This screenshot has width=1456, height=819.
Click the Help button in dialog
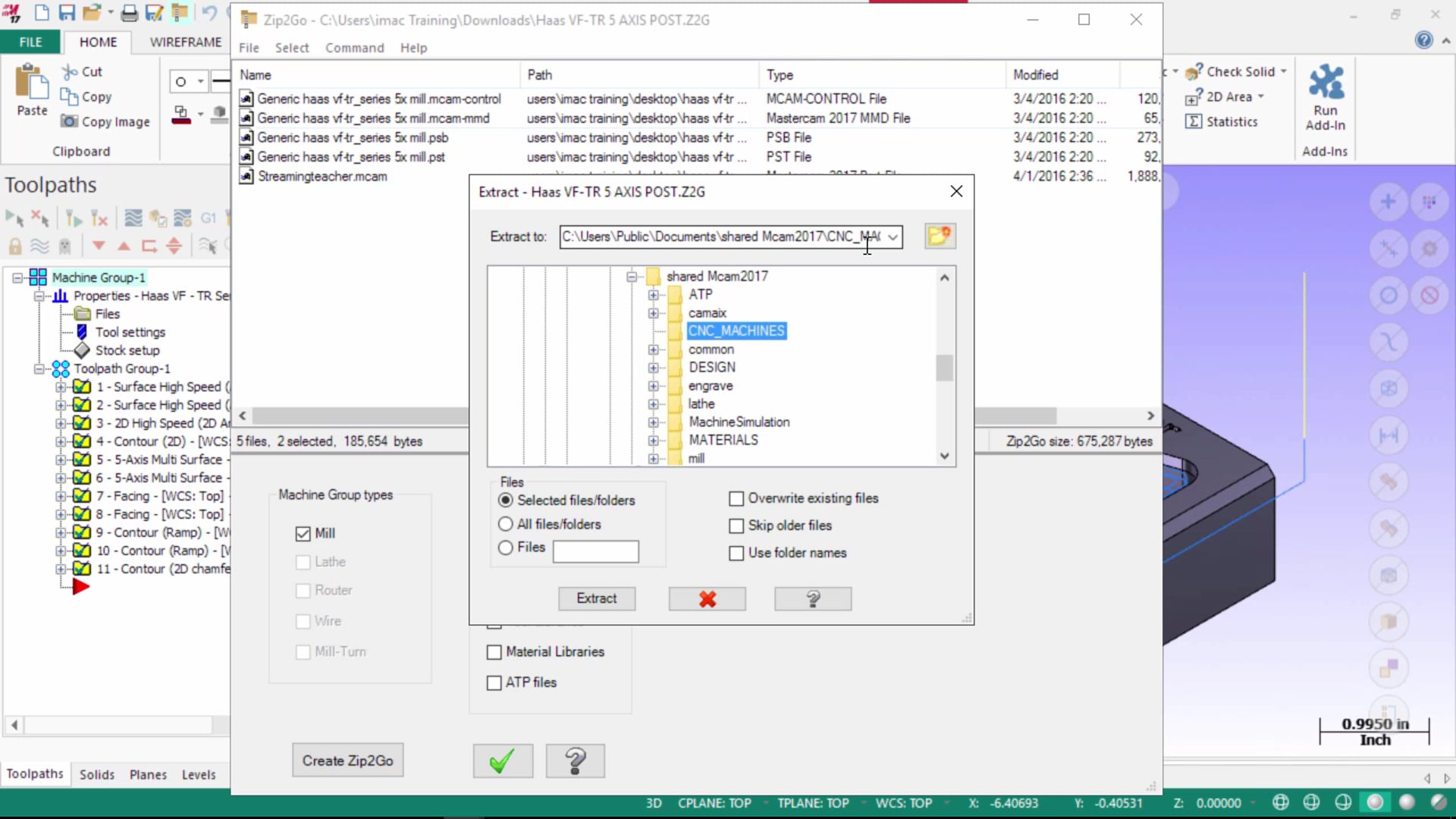point(813,597)
